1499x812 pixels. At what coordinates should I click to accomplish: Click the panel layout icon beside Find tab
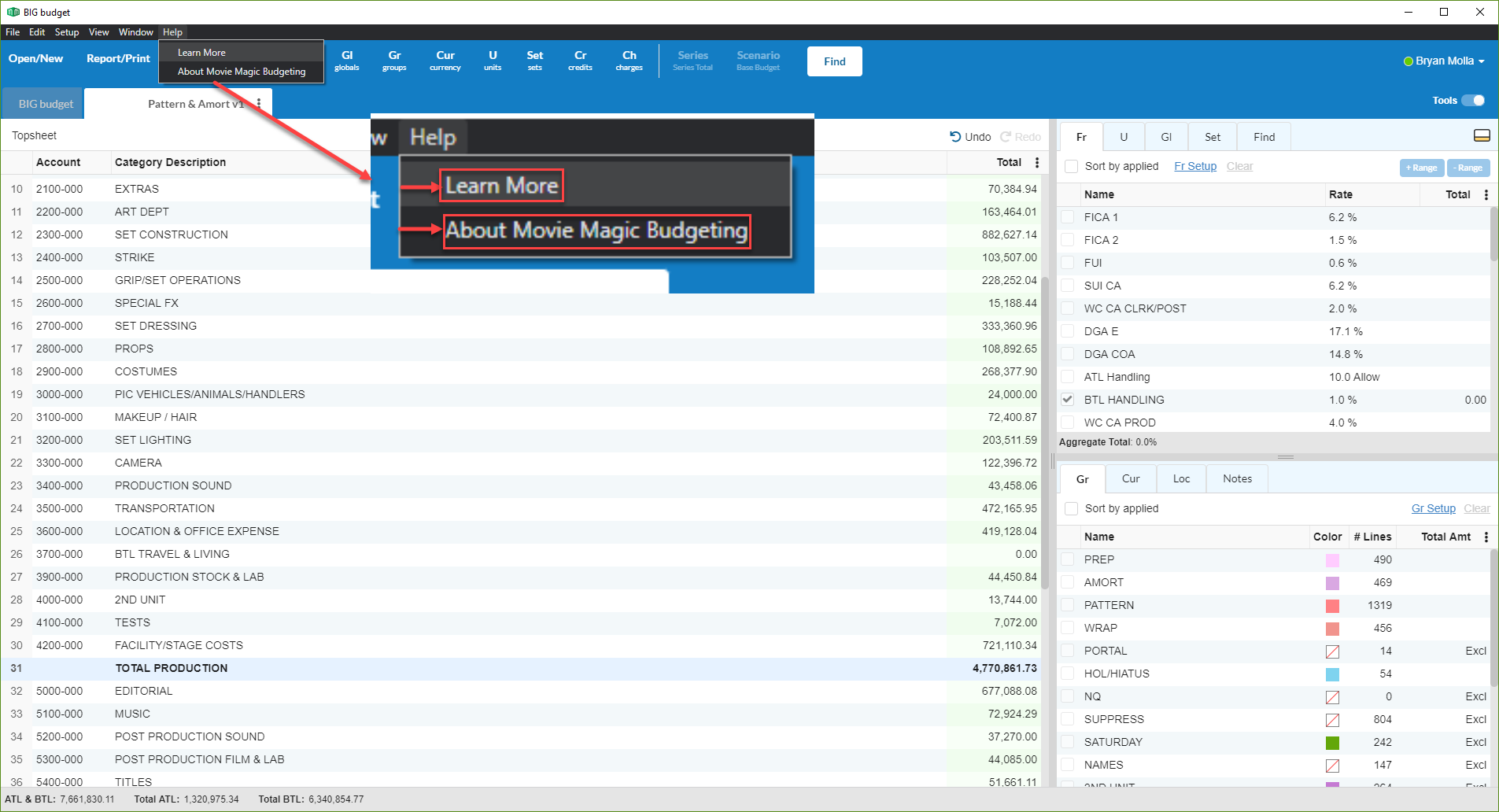(x=1482, y=136)
